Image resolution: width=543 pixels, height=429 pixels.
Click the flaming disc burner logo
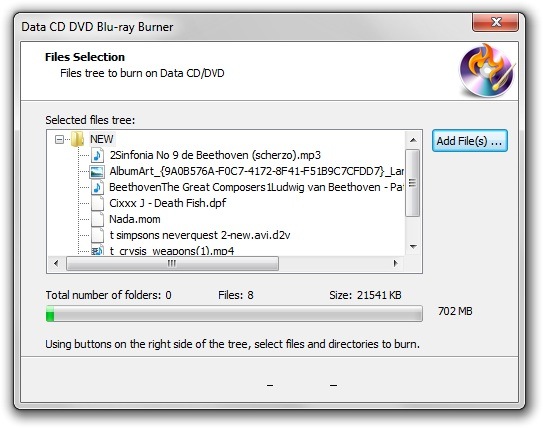(x=488, y=70)
